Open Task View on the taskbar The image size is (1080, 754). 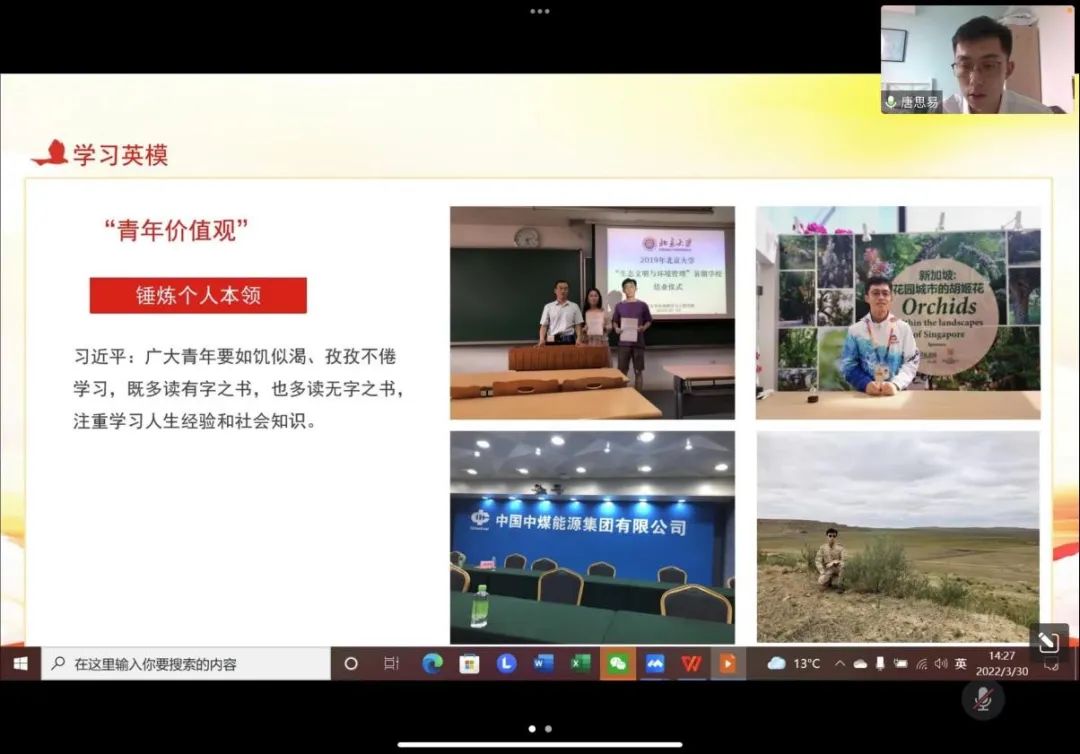coord(392,664)
